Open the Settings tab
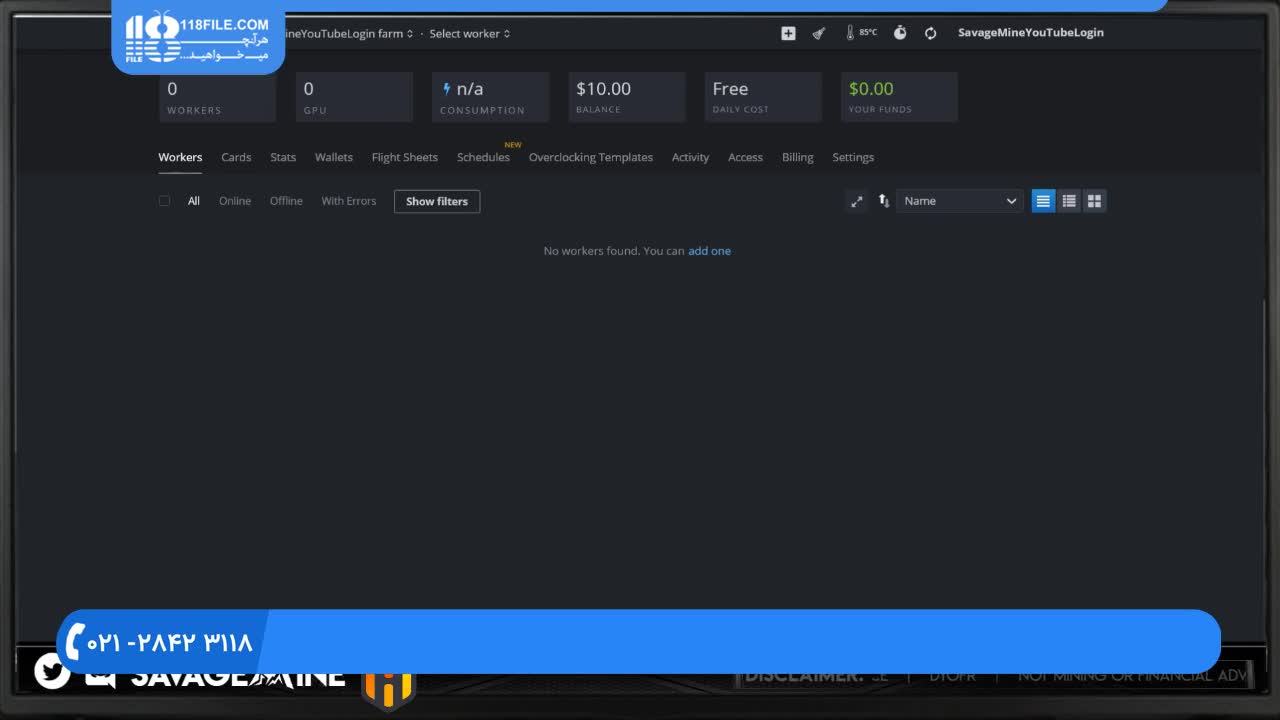Screen dimensions: 1280x720 pos(853,157)
